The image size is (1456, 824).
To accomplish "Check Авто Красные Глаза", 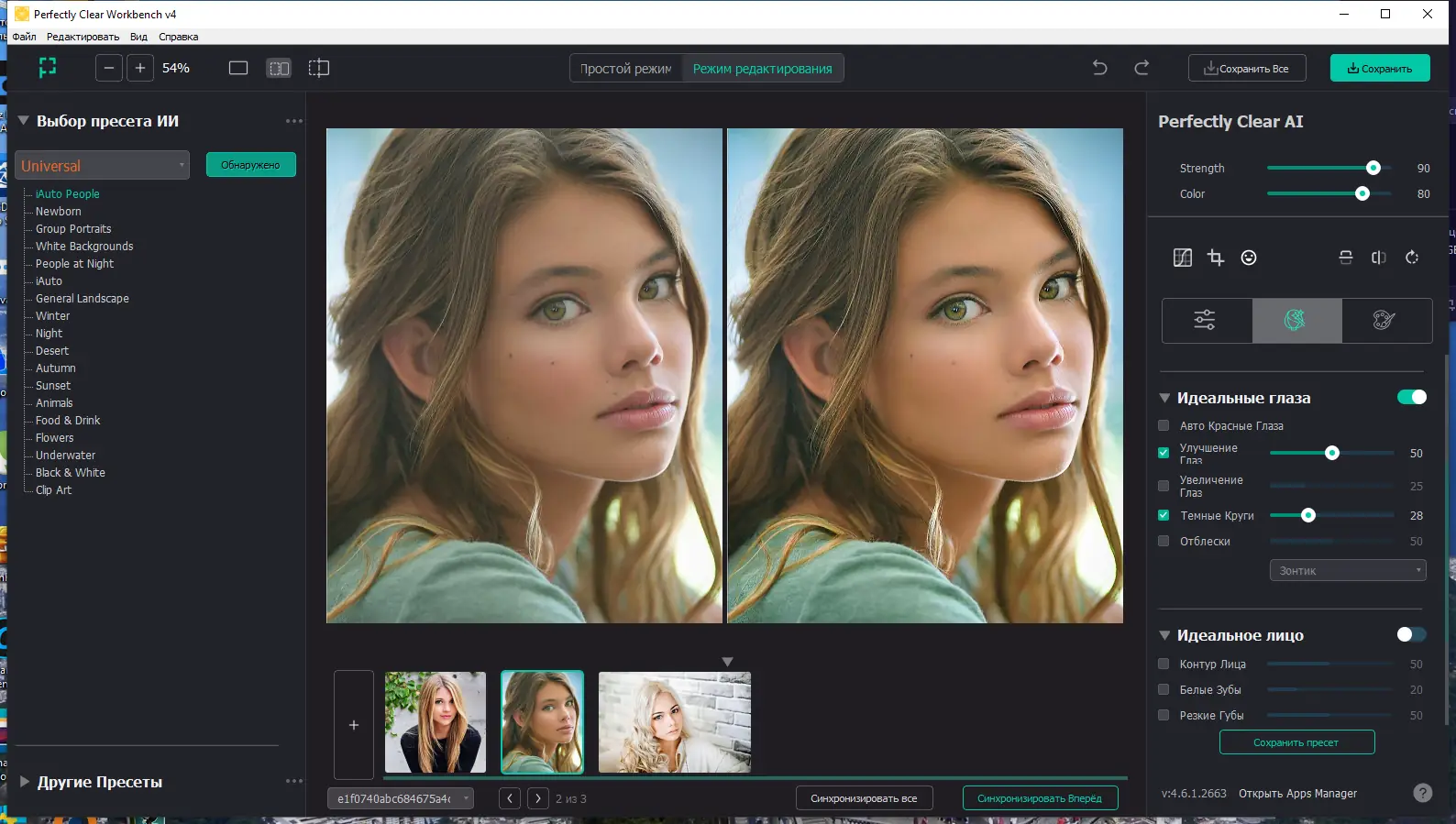I will tap(1164, 425).
